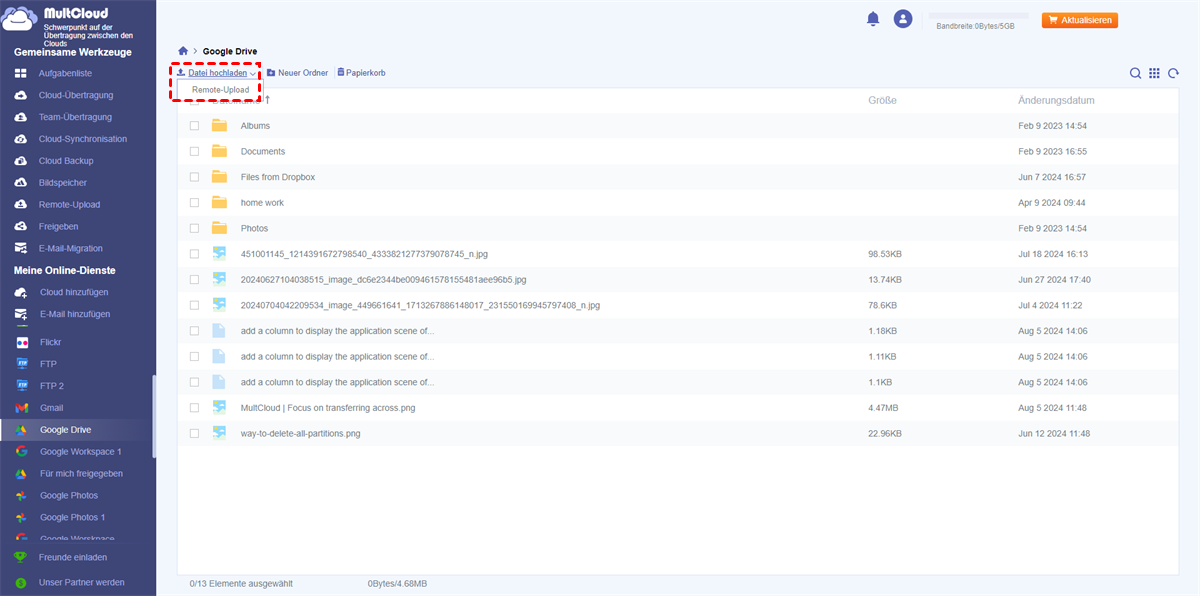Tick checkbox for way-to-delete-all-partitions.png
The image size is (1200, 596).
(194, 434)
